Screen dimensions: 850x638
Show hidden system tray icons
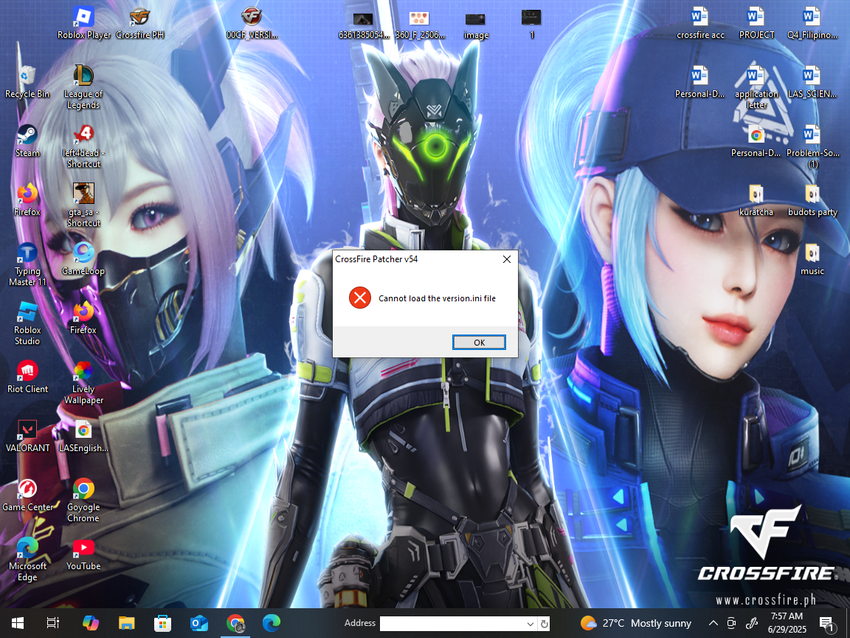click(713, 623)
